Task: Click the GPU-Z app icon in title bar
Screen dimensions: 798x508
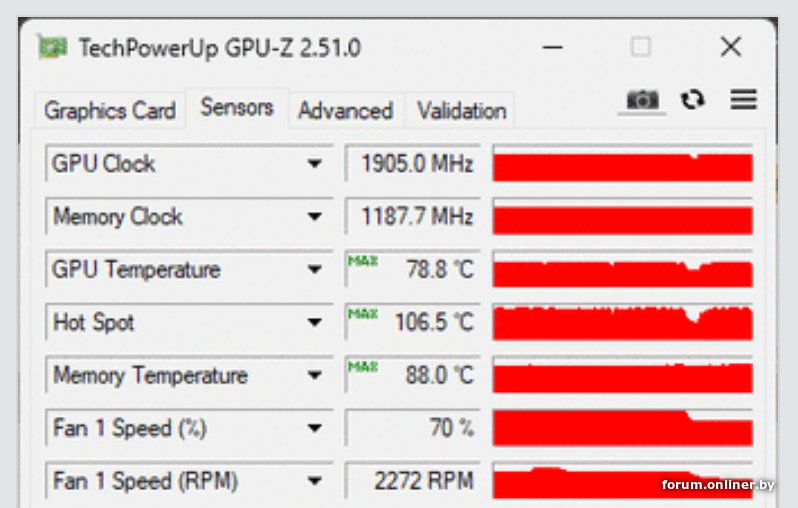Action: coord(52,47)
